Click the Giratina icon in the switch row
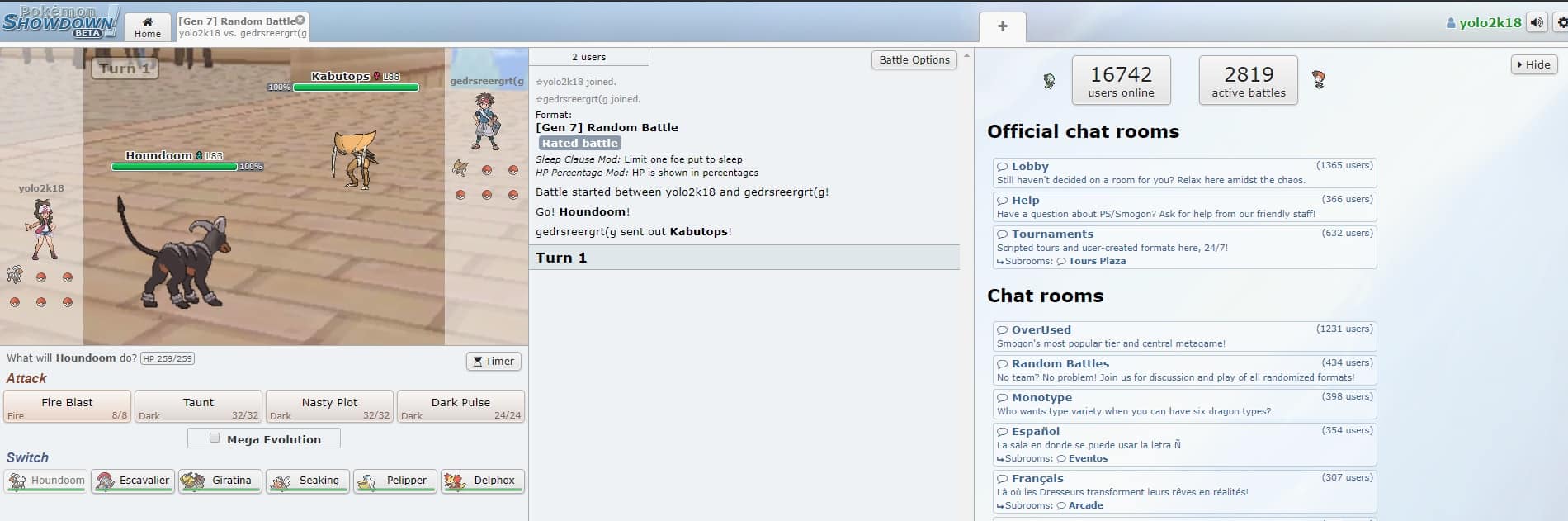Screen dimensions: 1568x521 click(x=193, y=481)
